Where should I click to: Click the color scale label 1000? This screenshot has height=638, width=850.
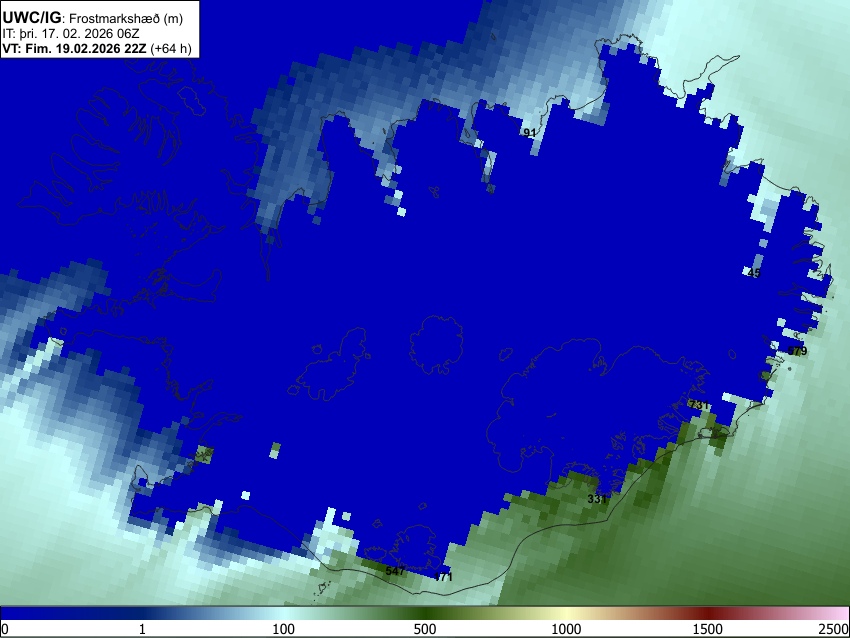(566, 629)
